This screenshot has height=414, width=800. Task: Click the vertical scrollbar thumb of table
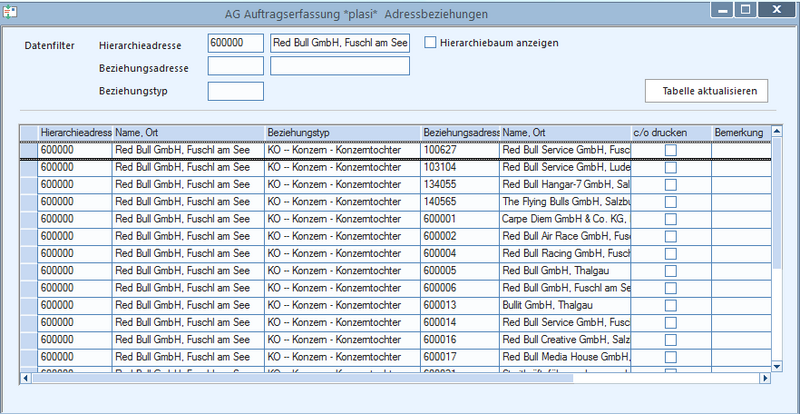pyautogui.click(x=776, y=203)
